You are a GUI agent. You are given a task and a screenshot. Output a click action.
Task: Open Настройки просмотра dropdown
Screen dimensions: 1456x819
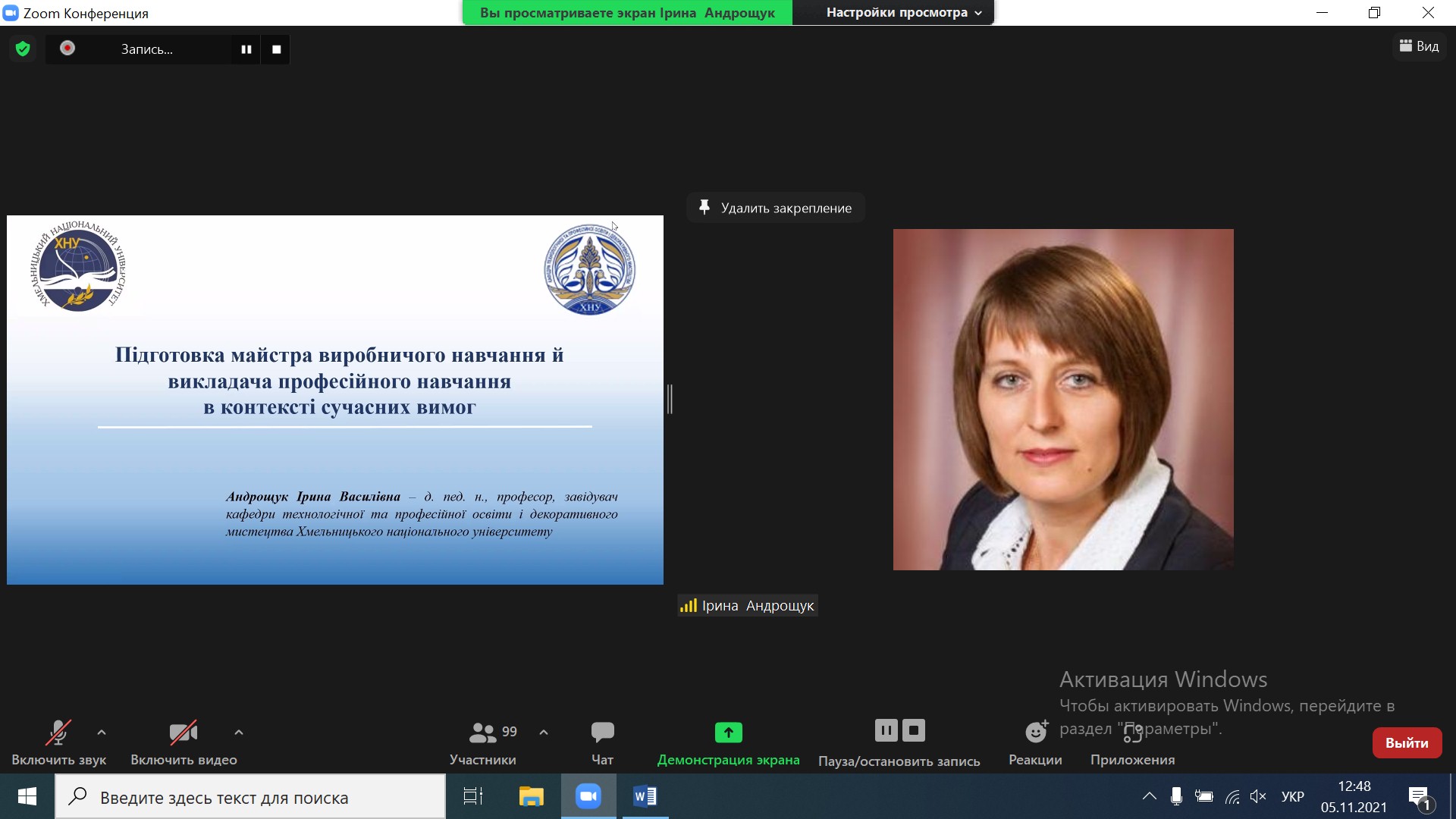[x=903, y=13]
